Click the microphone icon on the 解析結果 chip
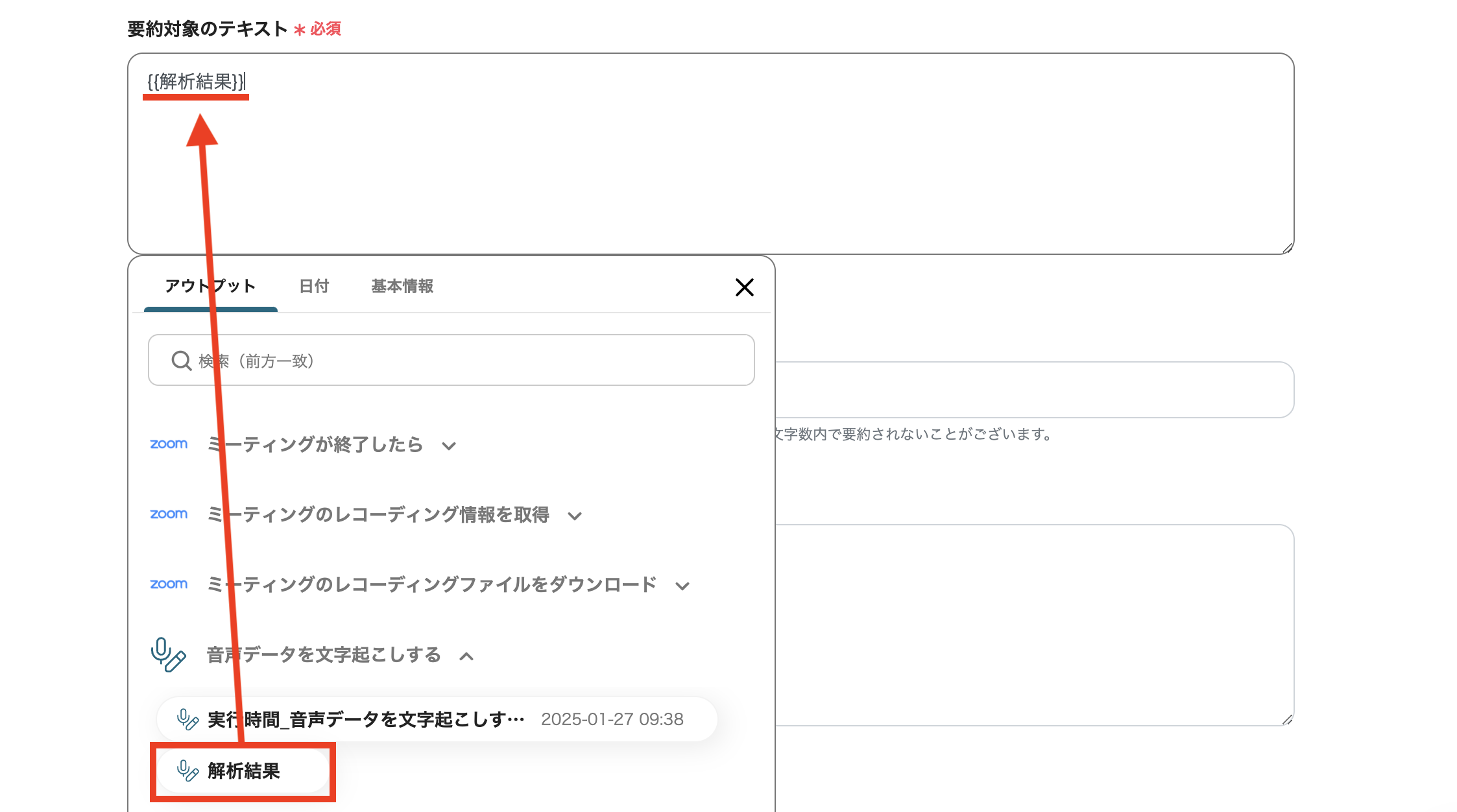The image size is (1457, 812). [187, 772]
